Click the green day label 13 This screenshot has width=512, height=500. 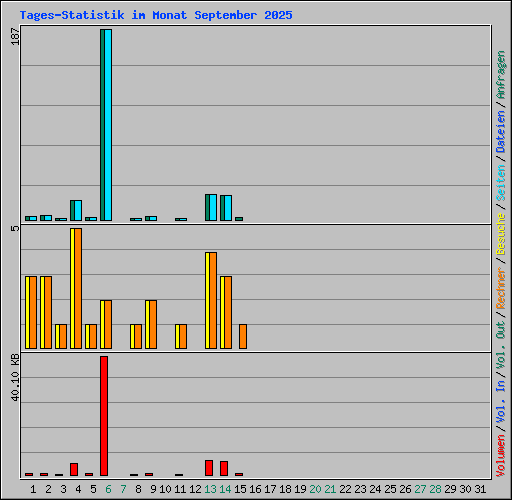[x=210, y=489]
